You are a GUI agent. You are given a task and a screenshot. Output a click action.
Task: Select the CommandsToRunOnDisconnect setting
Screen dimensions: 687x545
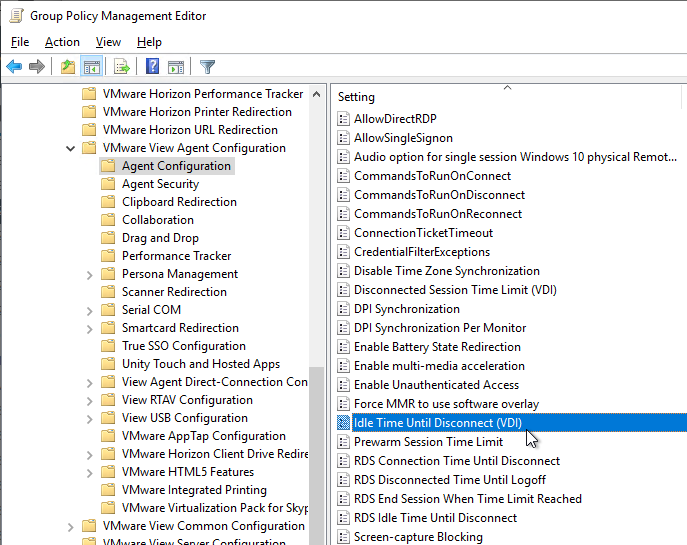click(x=439, y=195)
